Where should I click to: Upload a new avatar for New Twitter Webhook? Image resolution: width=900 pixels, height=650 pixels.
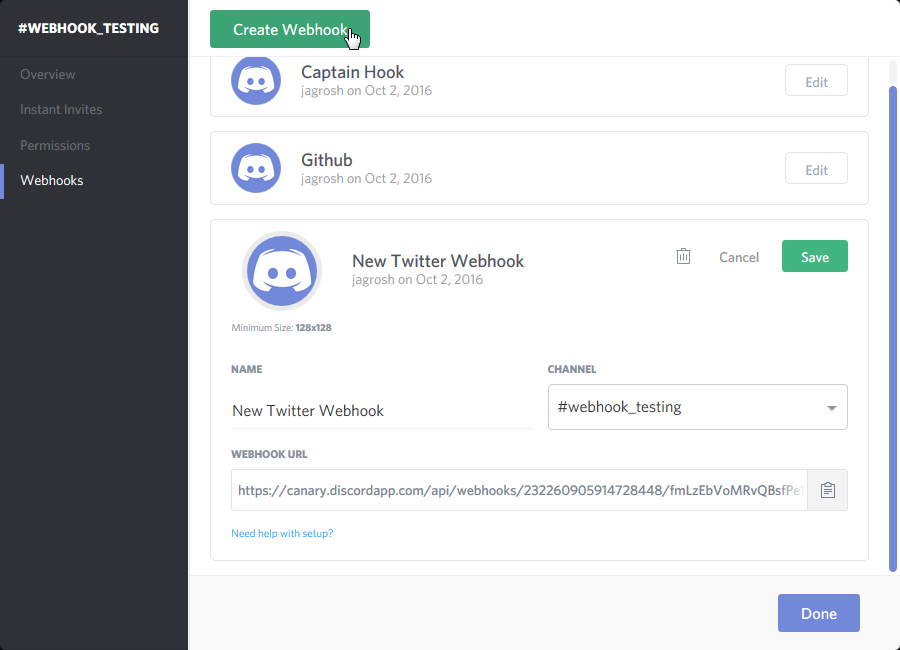(282, 272)
